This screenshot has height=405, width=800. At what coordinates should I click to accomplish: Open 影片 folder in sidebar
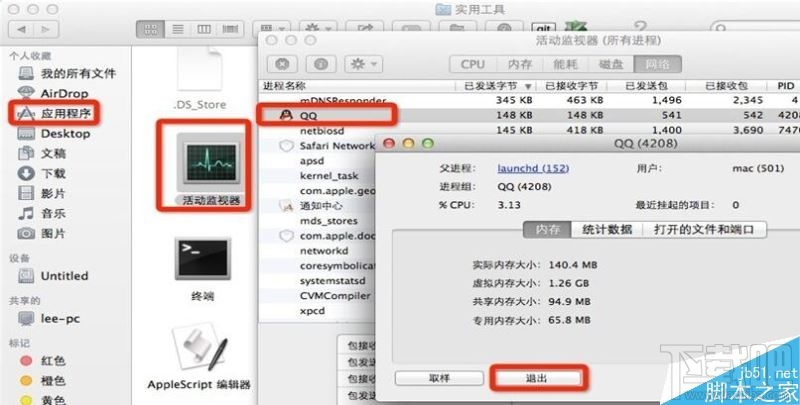click(42, 193)
